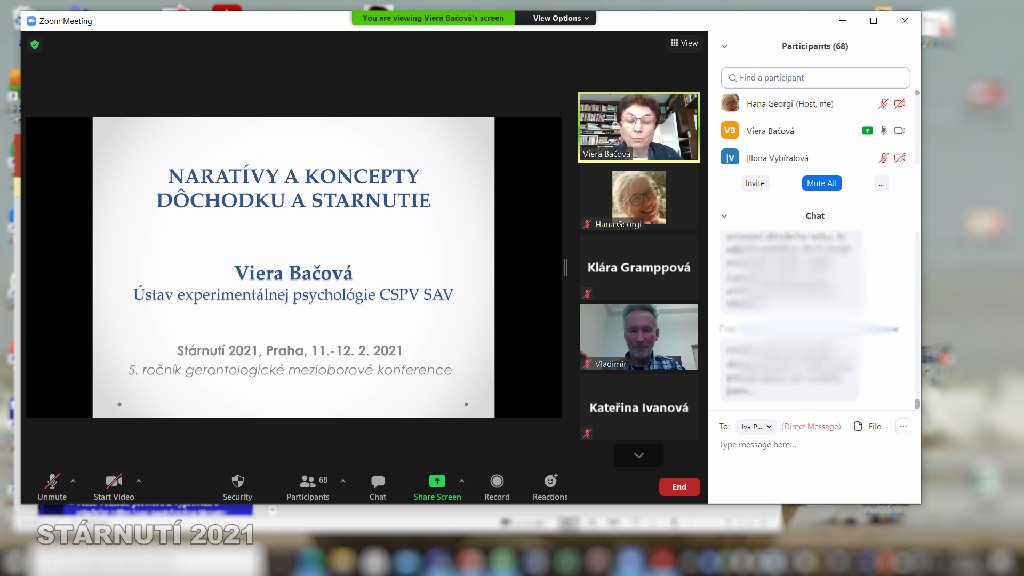This screenshot has height=576, width=1024.
Task: Attach a File in chat
Action: [867, 426]
